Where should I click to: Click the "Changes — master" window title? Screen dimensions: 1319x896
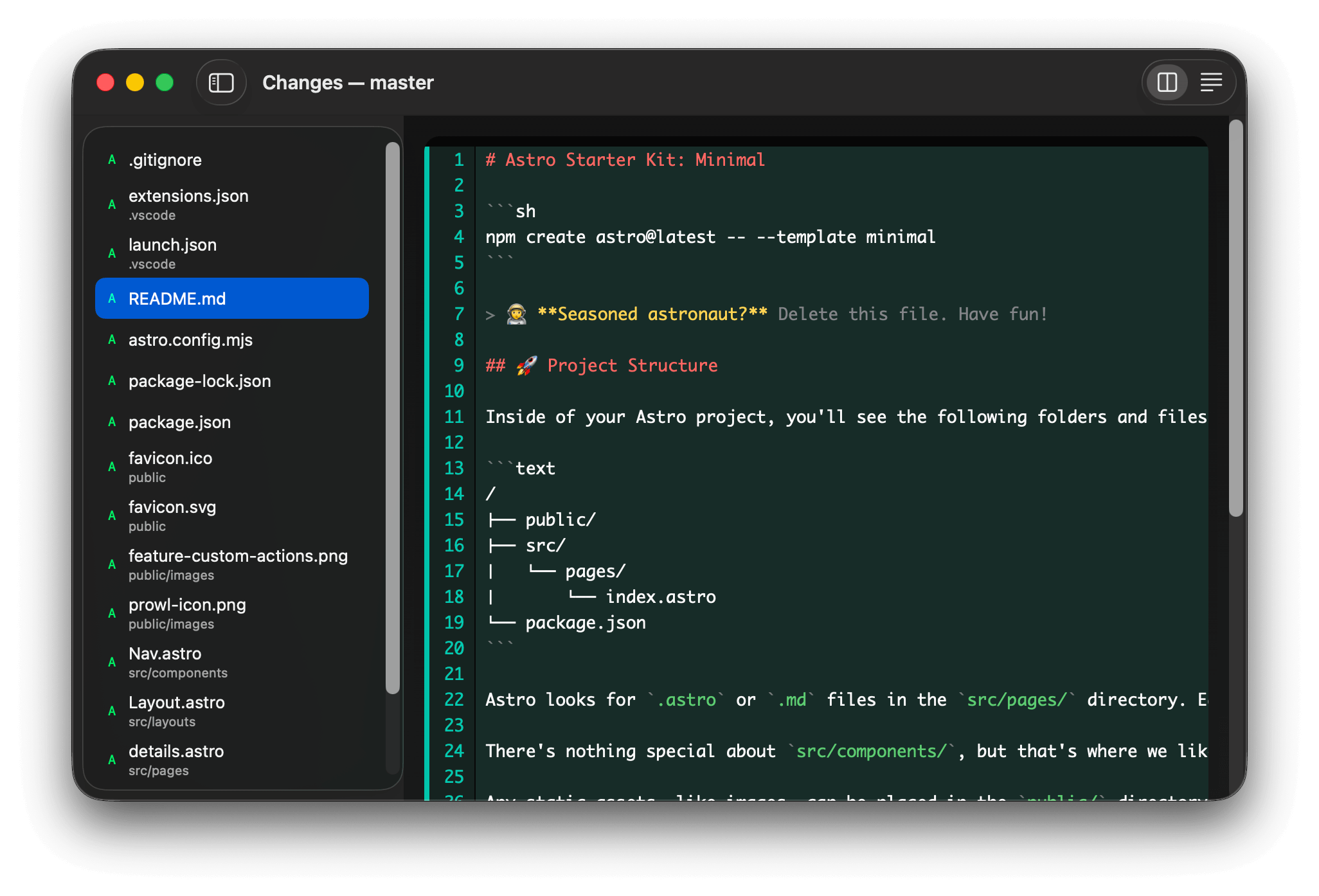[348, 82]
